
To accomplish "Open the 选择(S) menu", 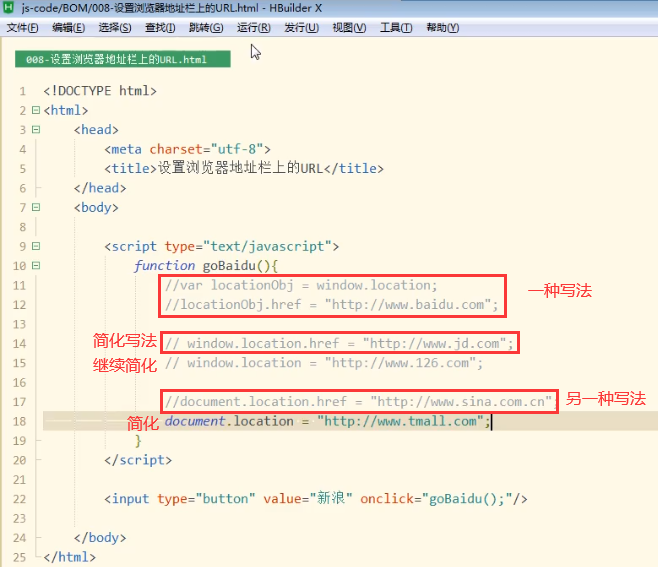I will [x=115, y=28].
